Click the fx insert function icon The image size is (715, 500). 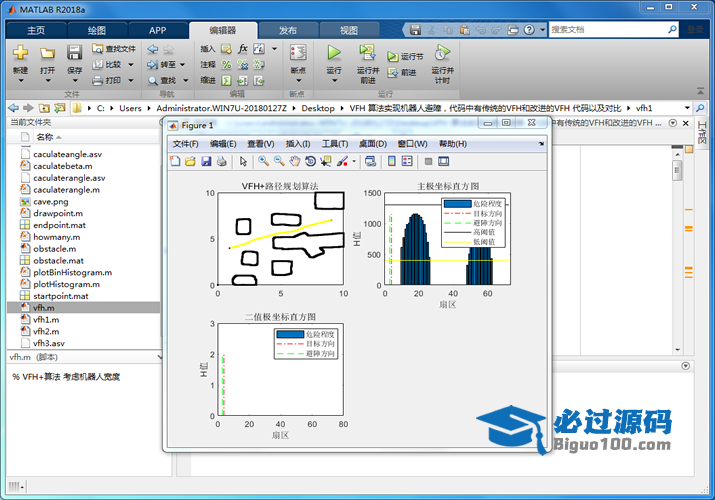(x=243, y=48)
